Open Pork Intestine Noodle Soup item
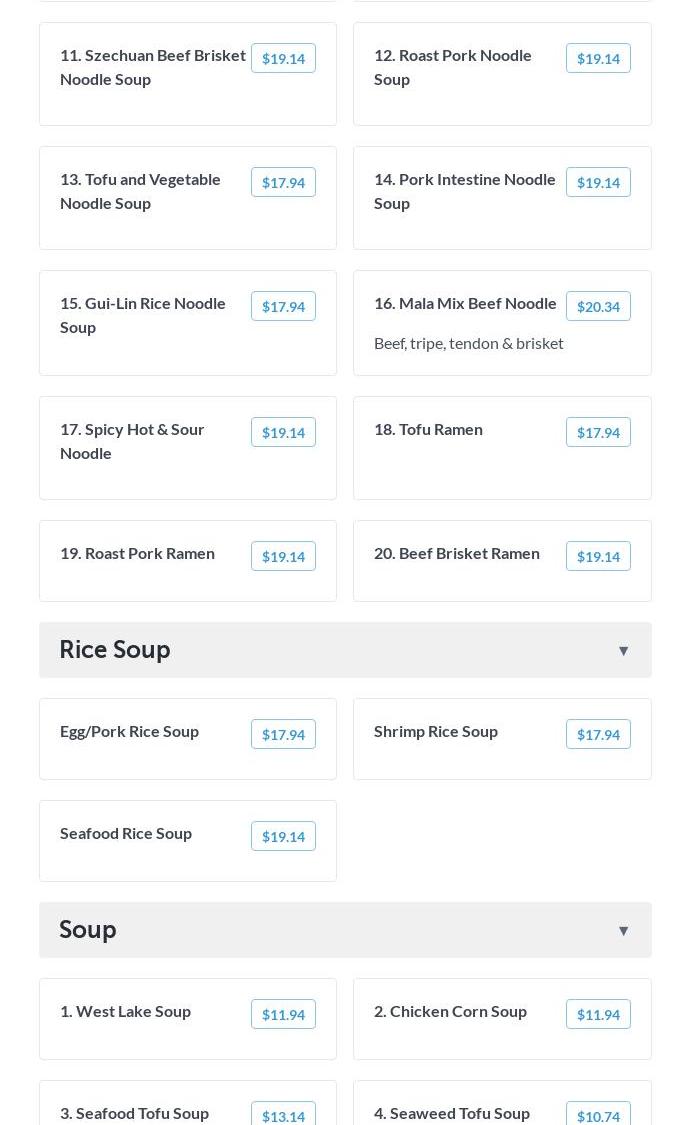 [x=465, y=191]
